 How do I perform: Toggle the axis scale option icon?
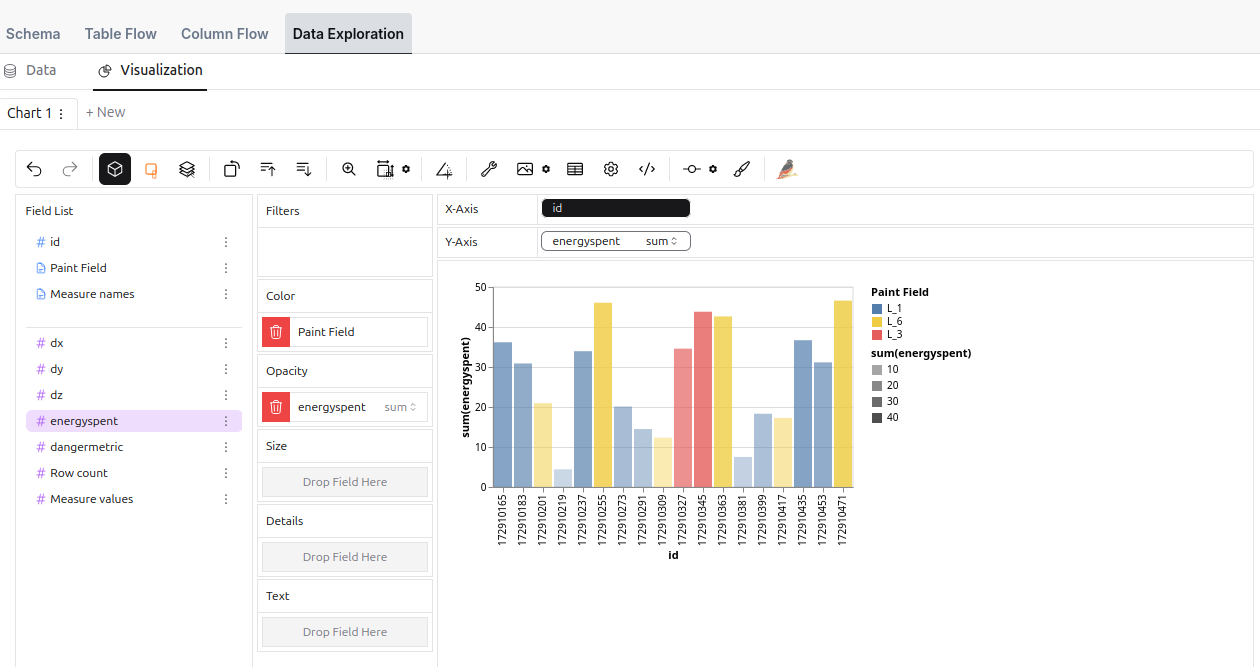pos(443,169)
